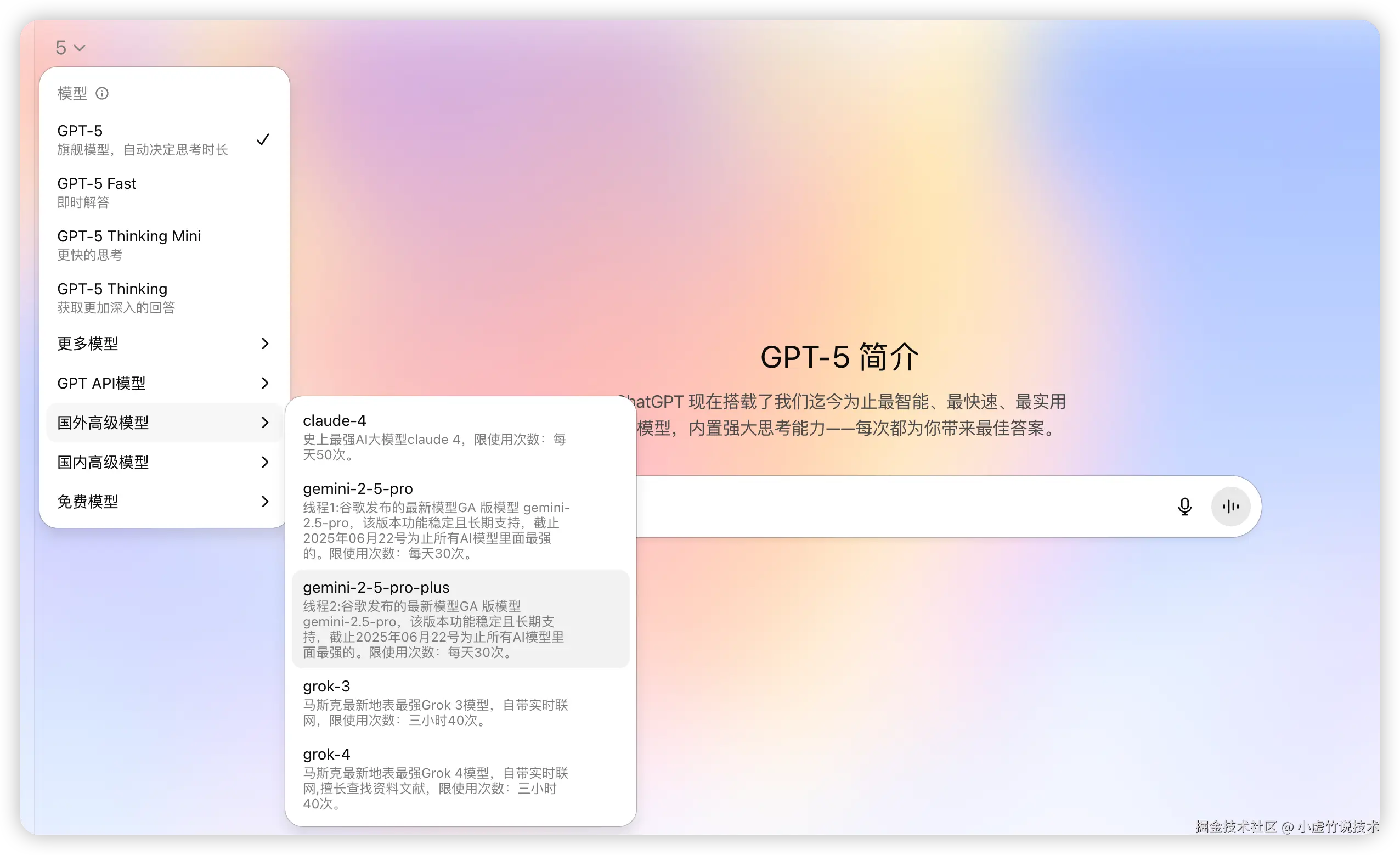Click the chevron beside 更多模型

(265, 344)
